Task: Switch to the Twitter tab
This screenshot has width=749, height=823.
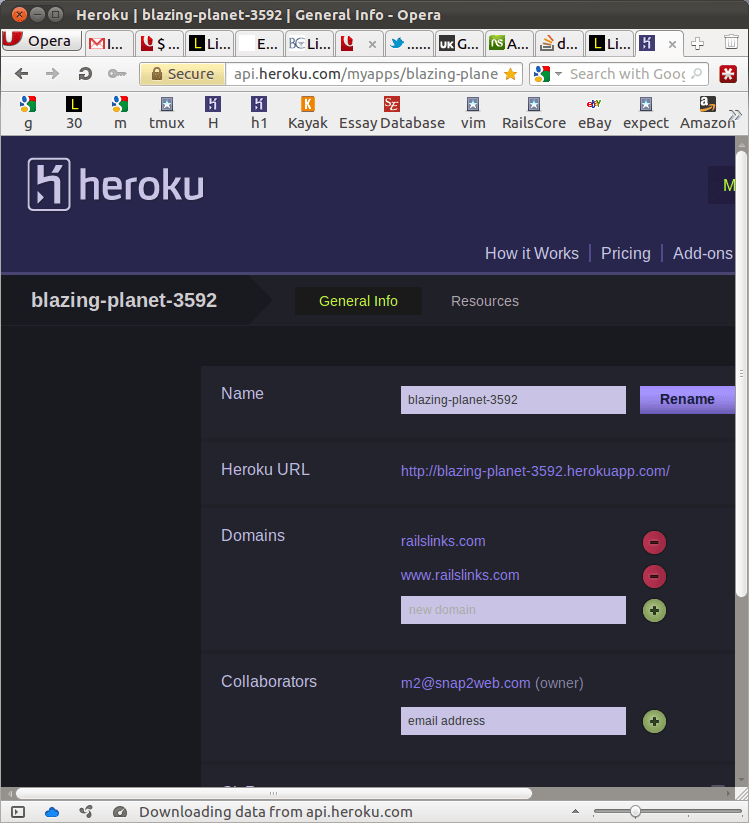Action: click(409, 44)
